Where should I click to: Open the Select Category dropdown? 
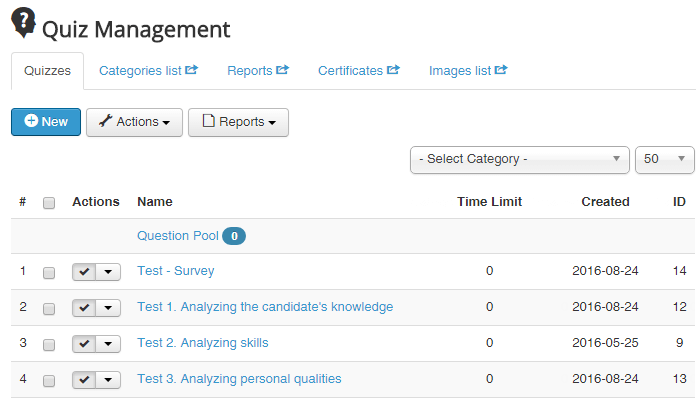click(x=520, y=159)
